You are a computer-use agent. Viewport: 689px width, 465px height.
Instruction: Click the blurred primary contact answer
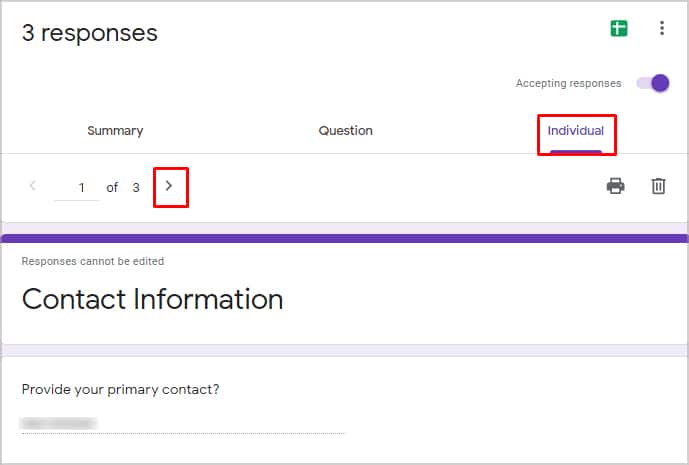pos(59,423)
